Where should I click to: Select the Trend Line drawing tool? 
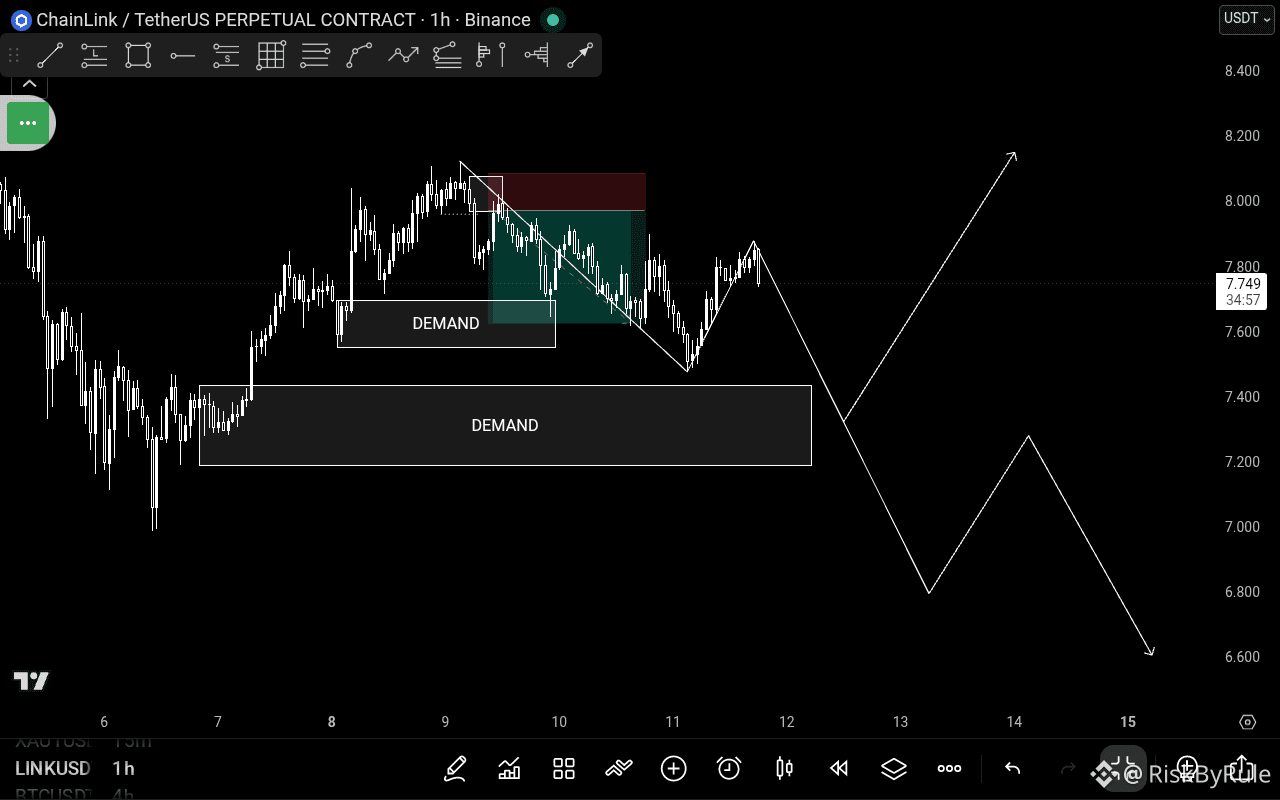(50, 55)
